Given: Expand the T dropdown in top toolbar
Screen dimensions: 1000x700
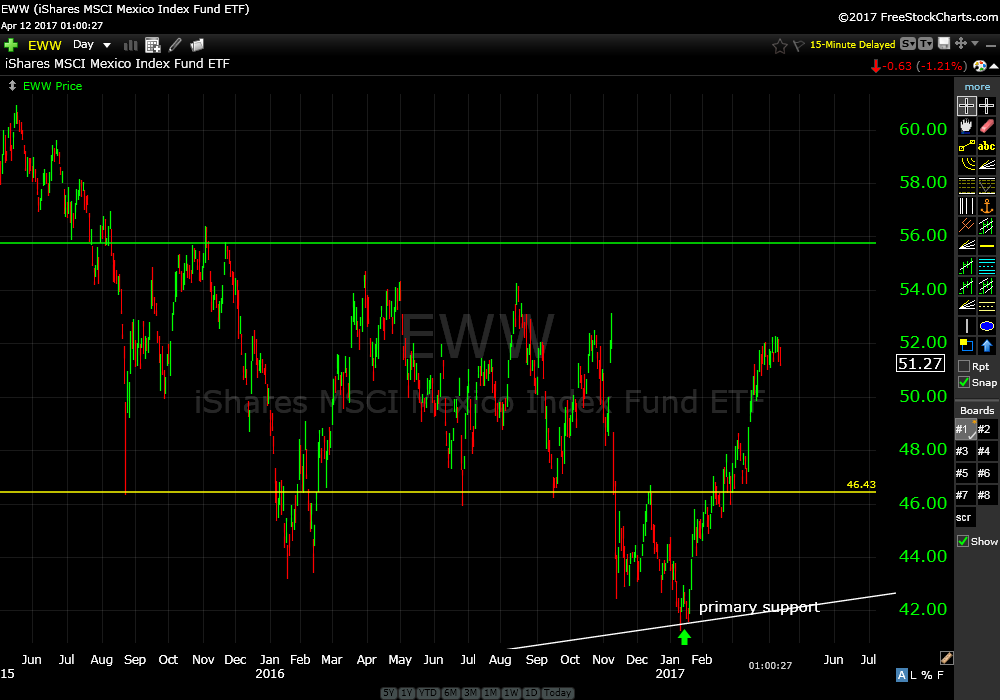Looking at the screenshot, I should [x=925, y=44].
